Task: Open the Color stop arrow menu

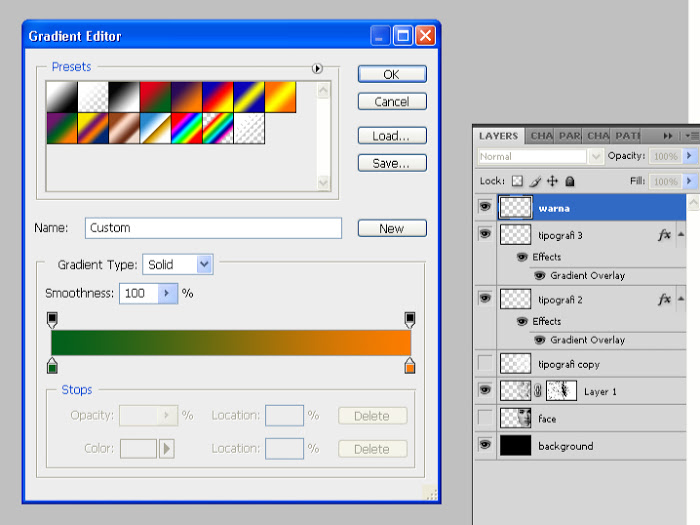Action: coord(167,449)
